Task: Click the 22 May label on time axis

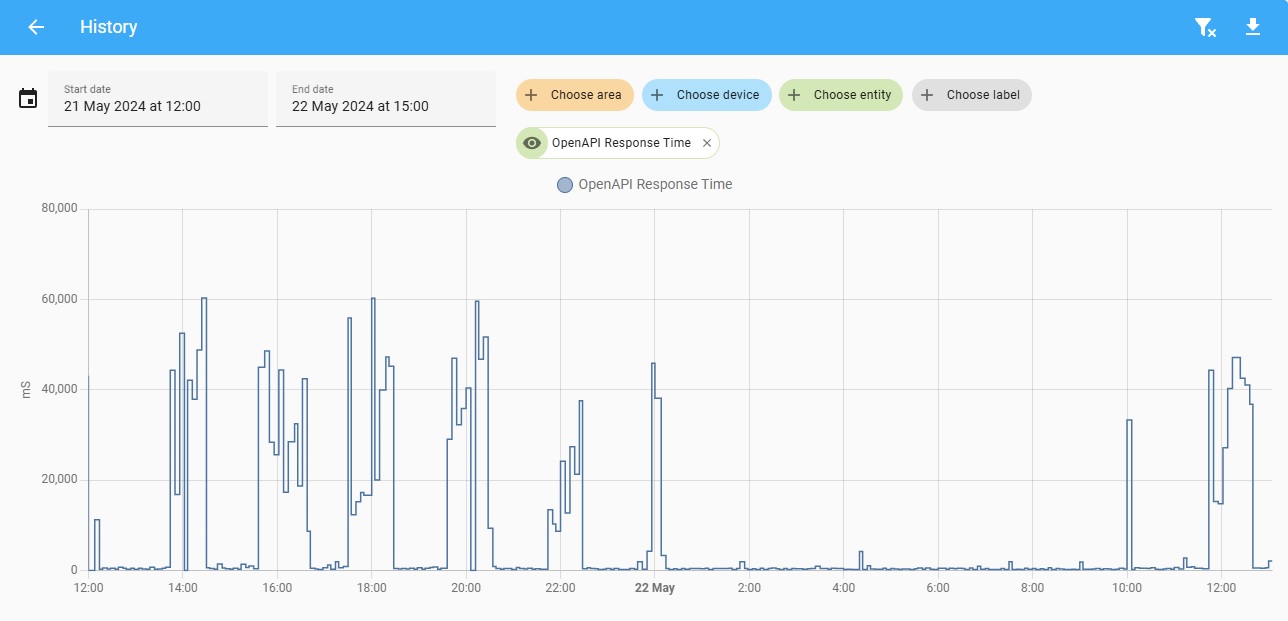Action: coord(655,588)
